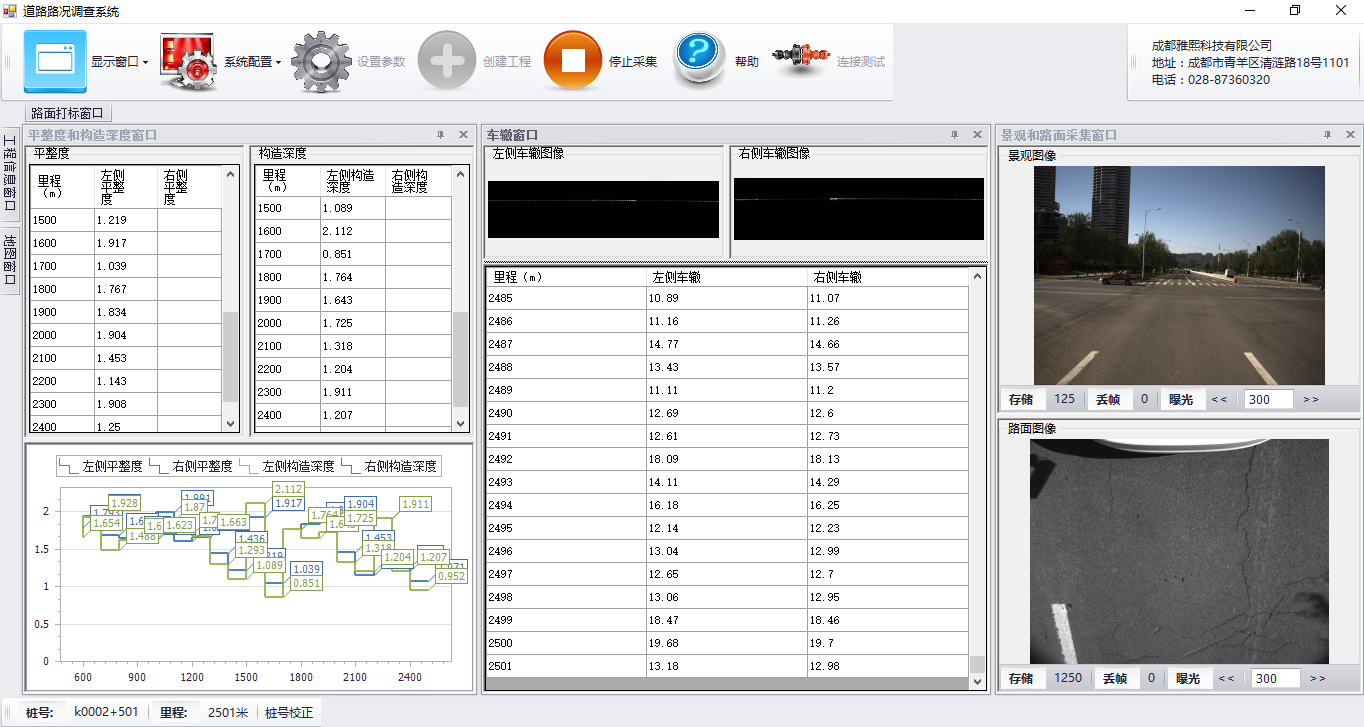
Task: Click the 道路路况调查系统 title bar app icon
Action: tap(10, 11)
